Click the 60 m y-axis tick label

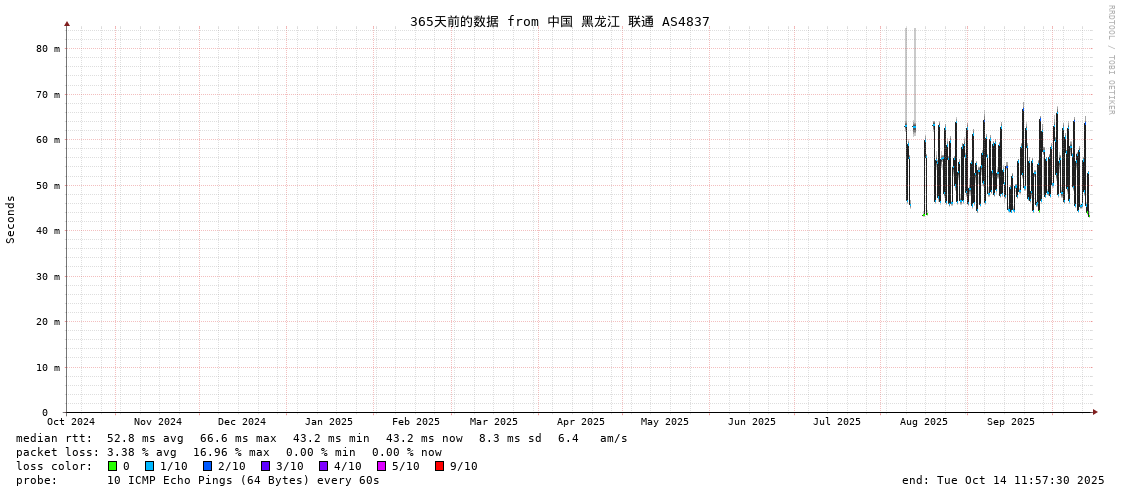click(x=49, y=140)
